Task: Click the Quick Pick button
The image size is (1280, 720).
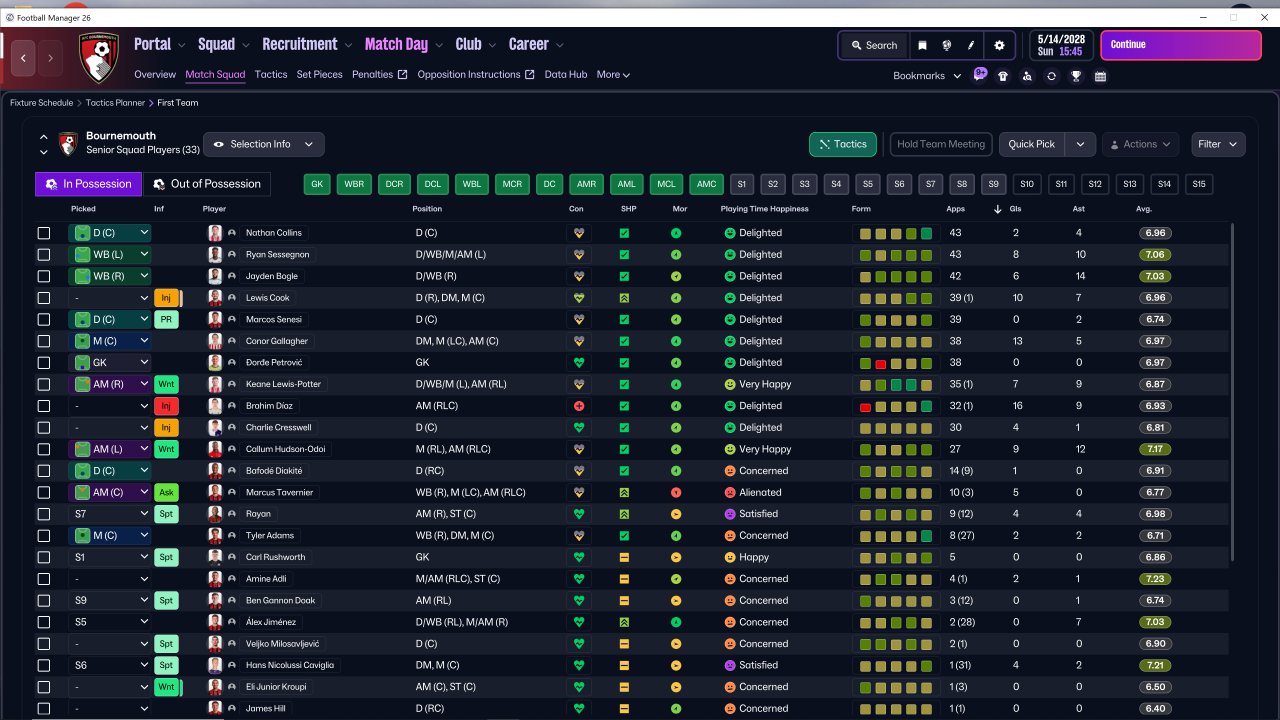Action: click(x=1032, y=144)
